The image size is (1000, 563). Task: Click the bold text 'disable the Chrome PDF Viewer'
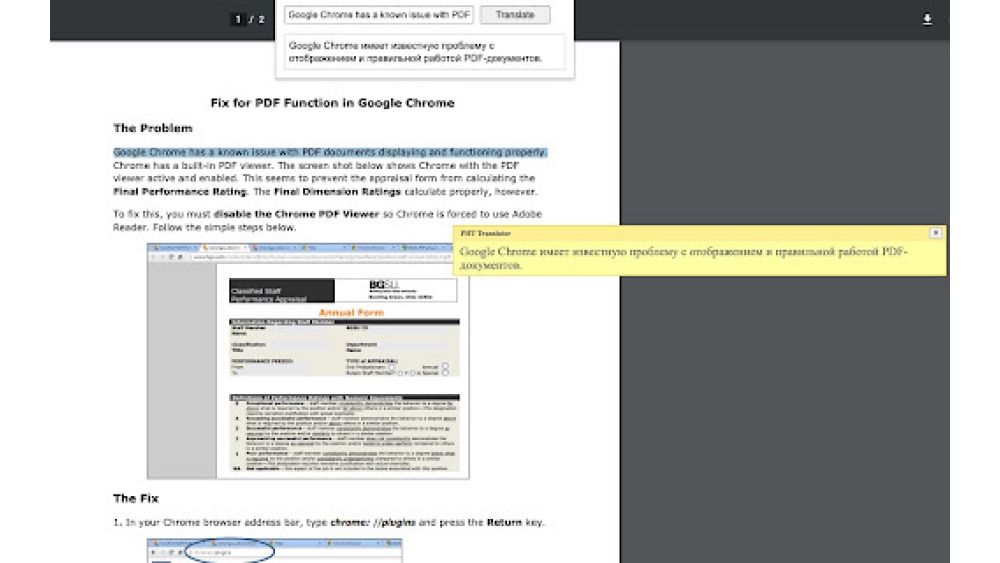click(x=296, y=214)
